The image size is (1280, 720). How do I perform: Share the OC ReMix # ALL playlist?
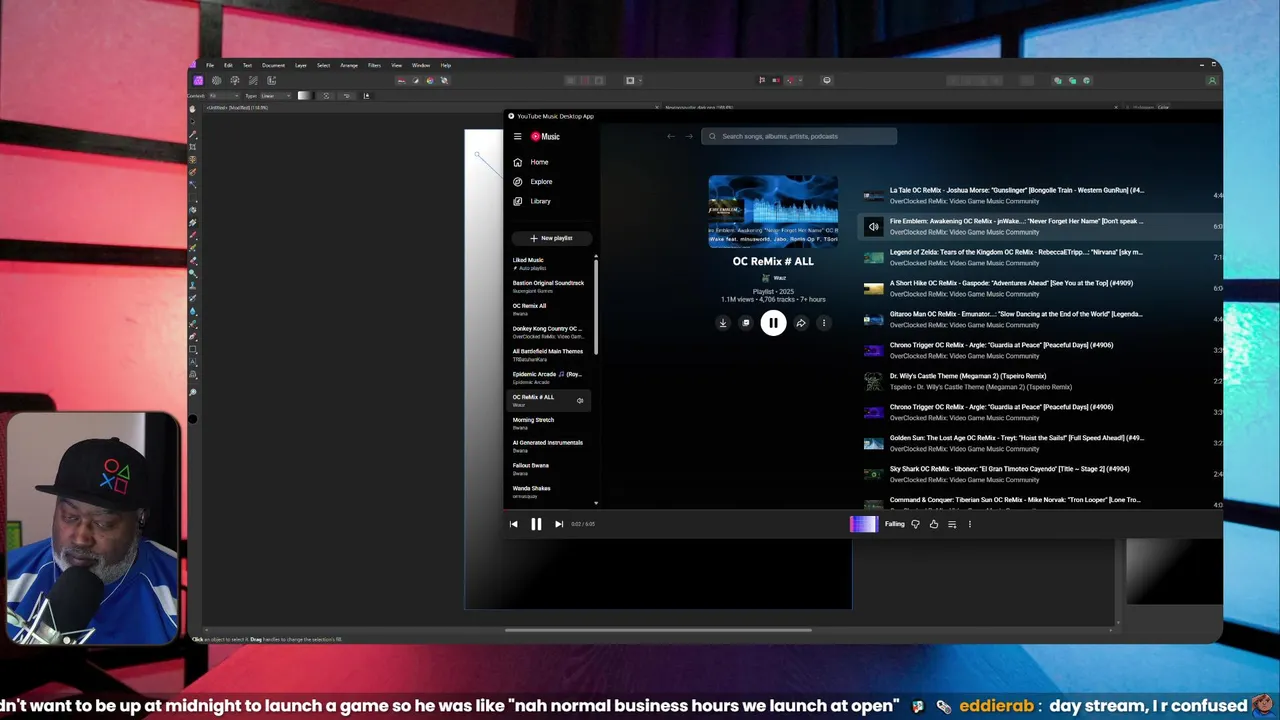[801, 323]
